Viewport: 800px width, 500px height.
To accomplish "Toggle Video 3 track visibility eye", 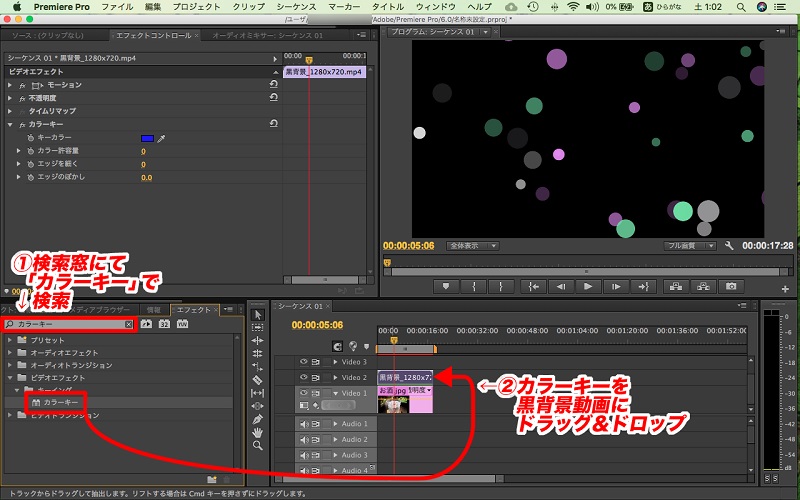I will pos(304,362).
